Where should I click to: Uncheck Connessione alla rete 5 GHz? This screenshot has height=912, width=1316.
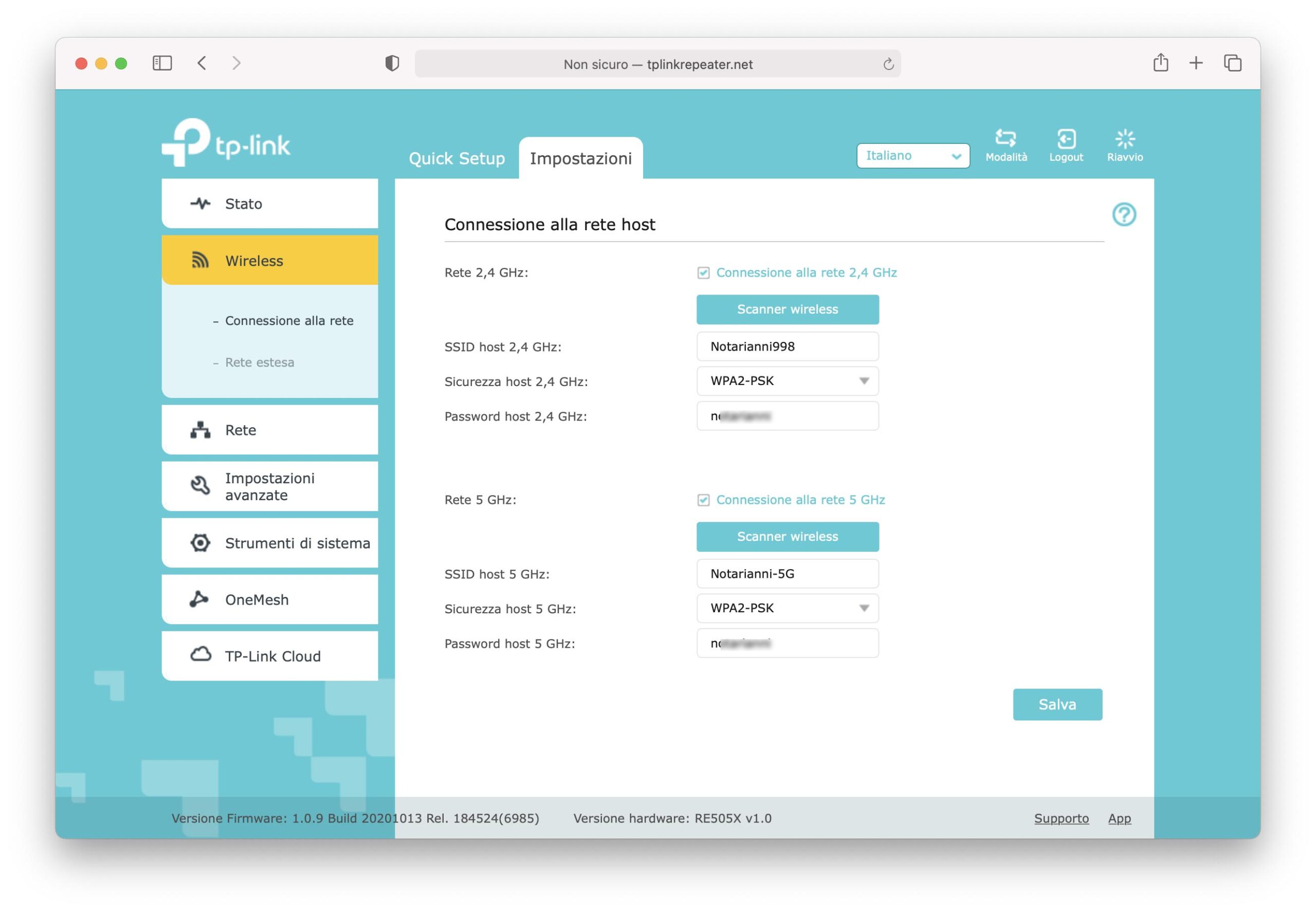coord(703,501)
